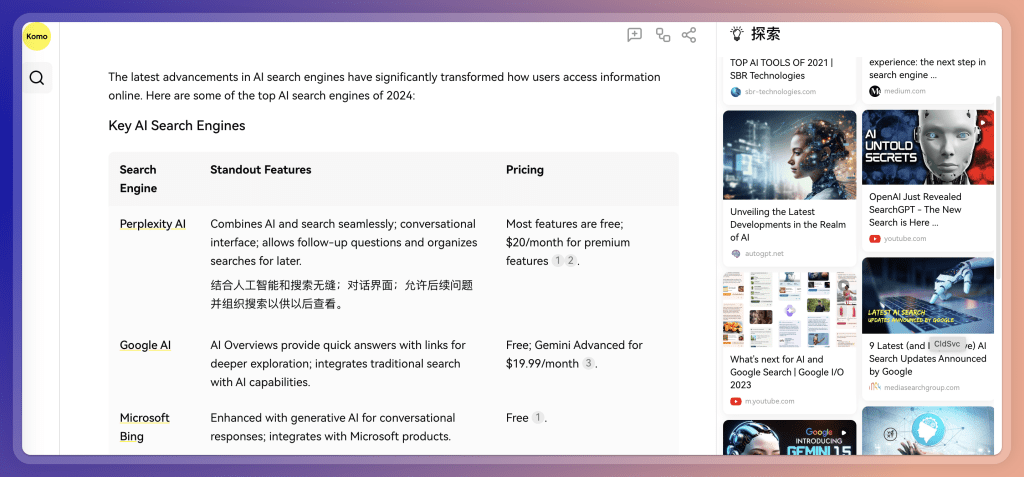1024x477 pixels.
Task: Click citation badge 1 in Perplexity pricing
Action: (x=557, y=261)
